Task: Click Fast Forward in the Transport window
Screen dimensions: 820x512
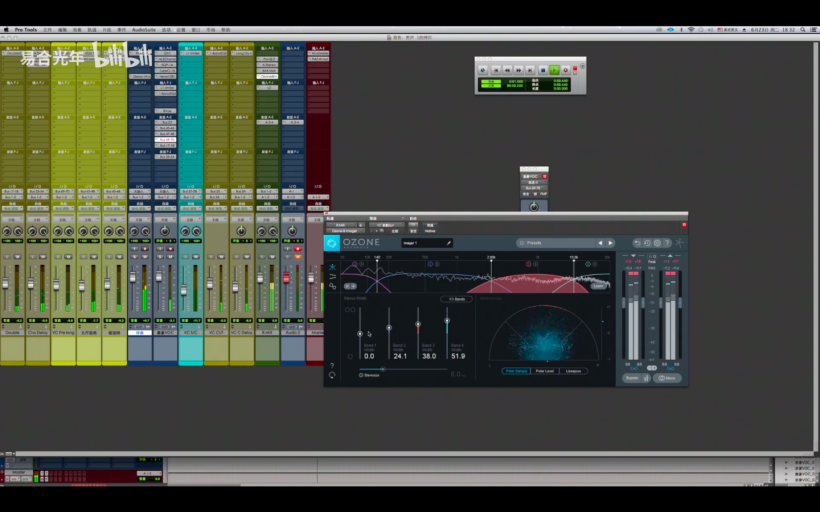Action: coord(519,70)
